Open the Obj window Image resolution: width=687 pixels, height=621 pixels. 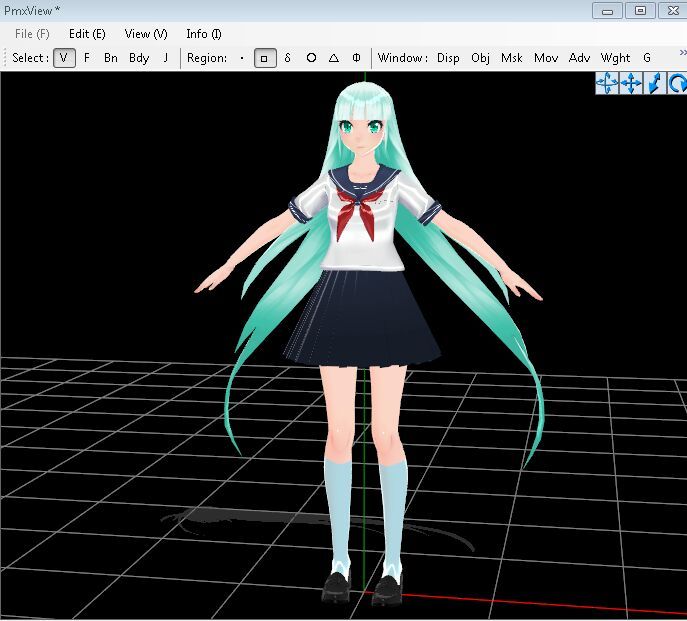[x=480, y=58]
